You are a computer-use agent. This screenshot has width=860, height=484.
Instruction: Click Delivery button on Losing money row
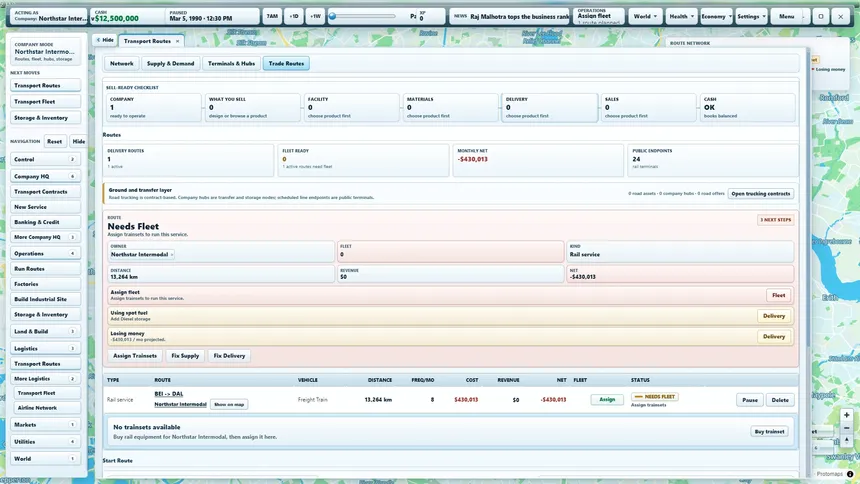click(774, 336)
